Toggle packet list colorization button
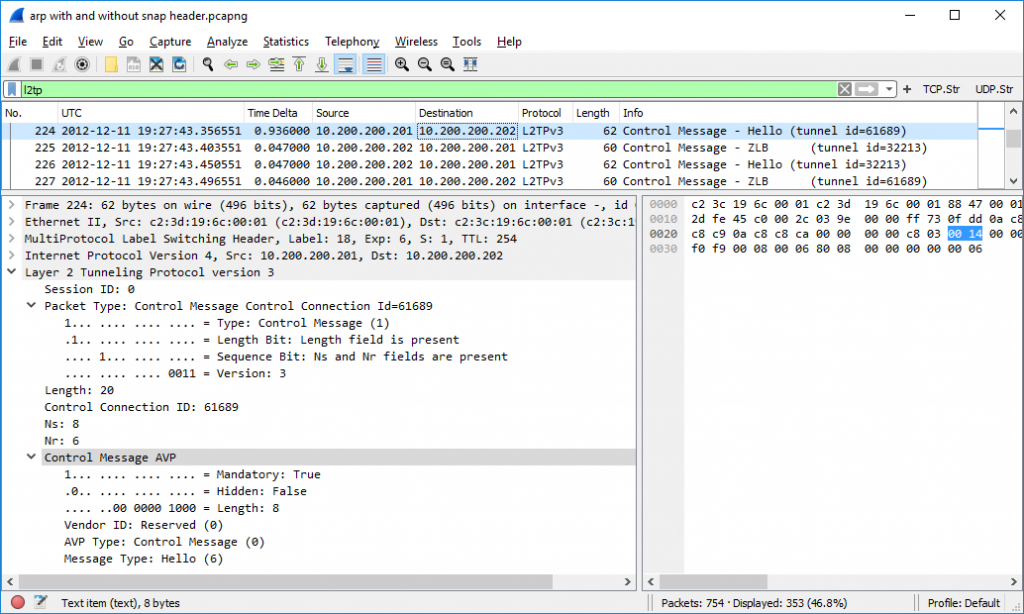 coord(374,65)
